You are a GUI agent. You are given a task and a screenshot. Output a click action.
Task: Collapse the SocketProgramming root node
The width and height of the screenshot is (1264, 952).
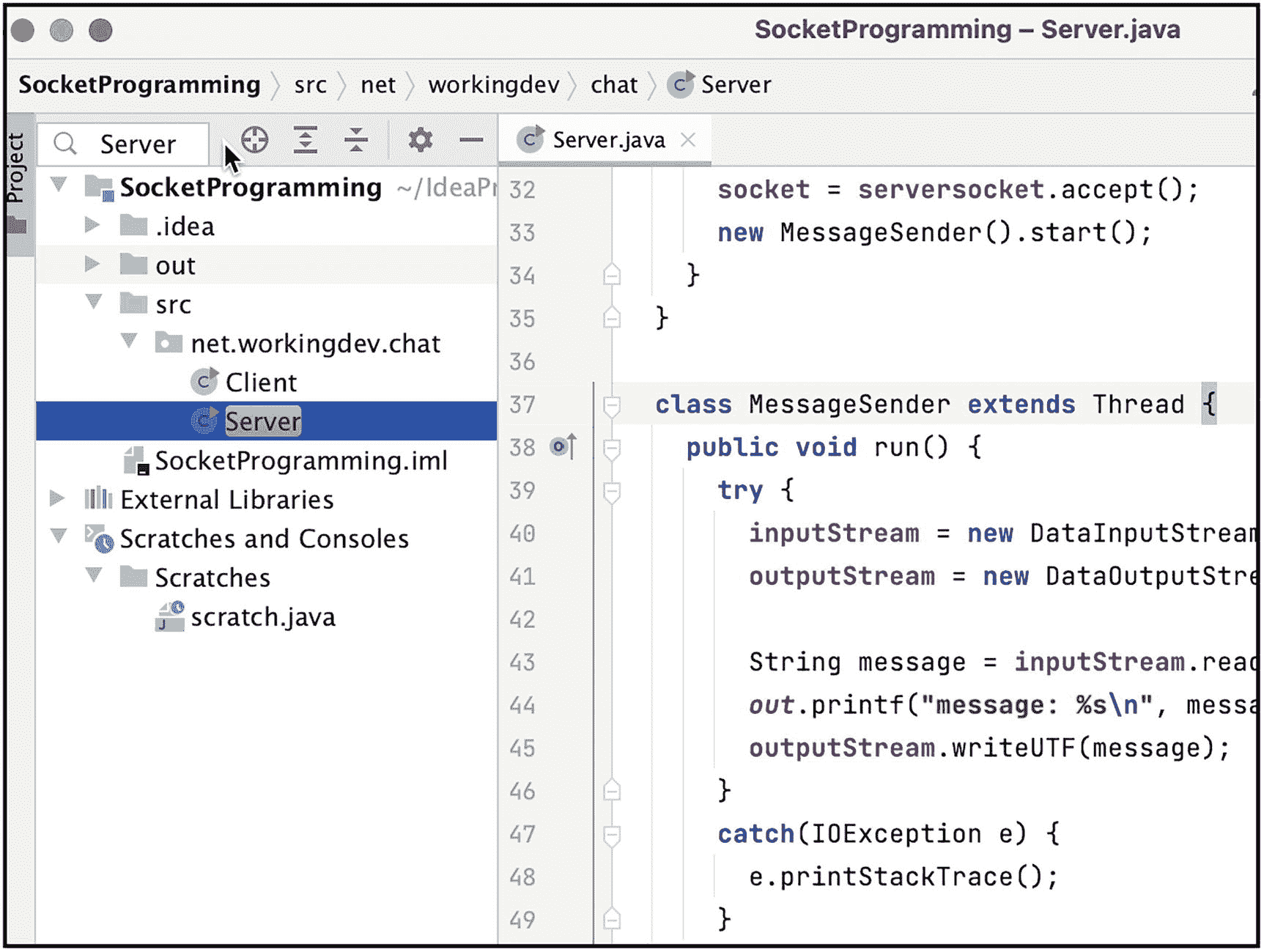[x=59, y=185]
